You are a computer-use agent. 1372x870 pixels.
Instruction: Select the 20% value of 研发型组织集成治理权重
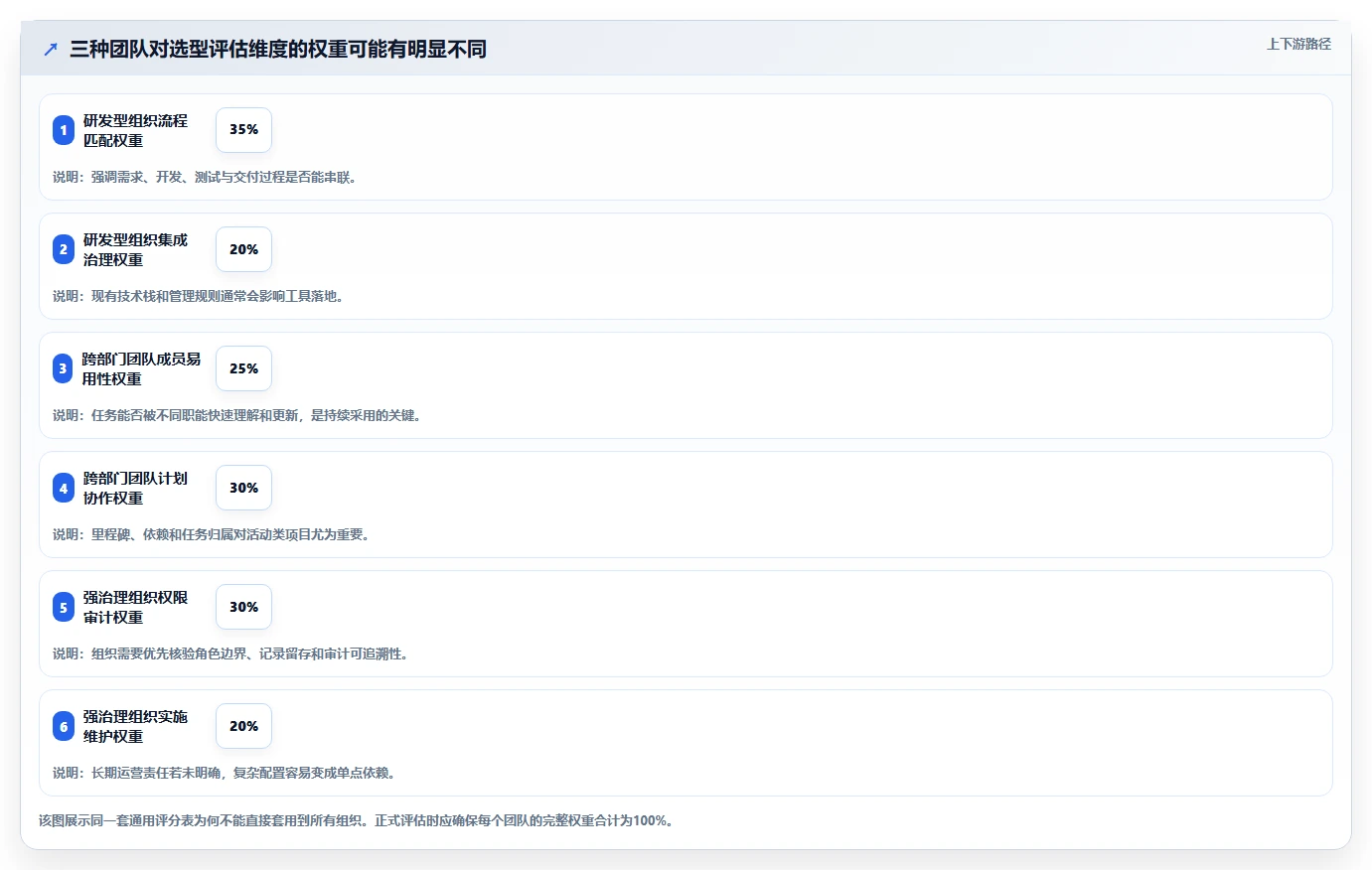click(x=243, y=249)
